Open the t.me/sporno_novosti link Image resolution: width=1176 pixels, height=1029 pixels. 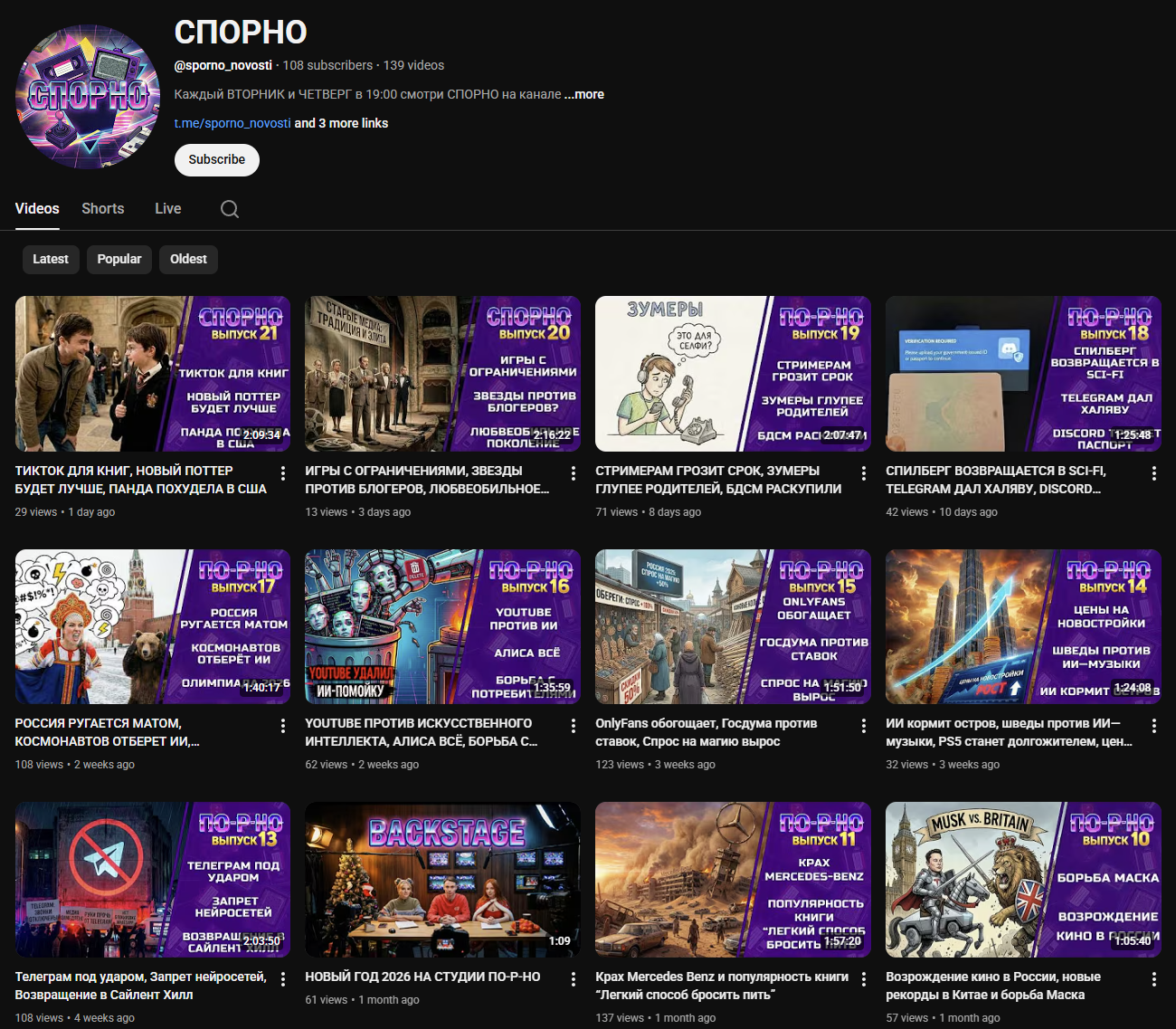[232, 123]
